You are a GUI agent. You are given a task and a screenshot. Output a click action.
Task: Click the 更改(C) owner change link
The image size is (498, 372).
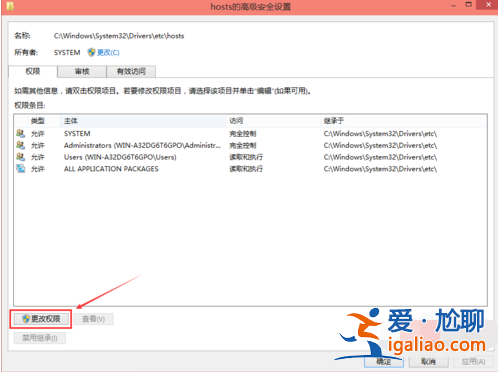pos(108,53)
